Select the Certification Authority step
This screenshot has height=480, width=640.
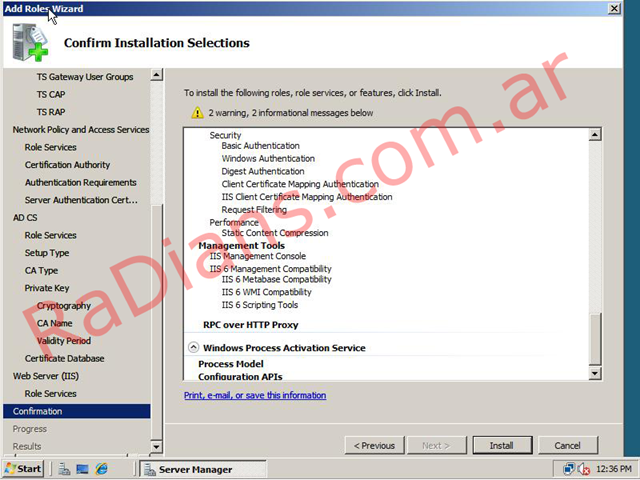[x=67, y=165]
